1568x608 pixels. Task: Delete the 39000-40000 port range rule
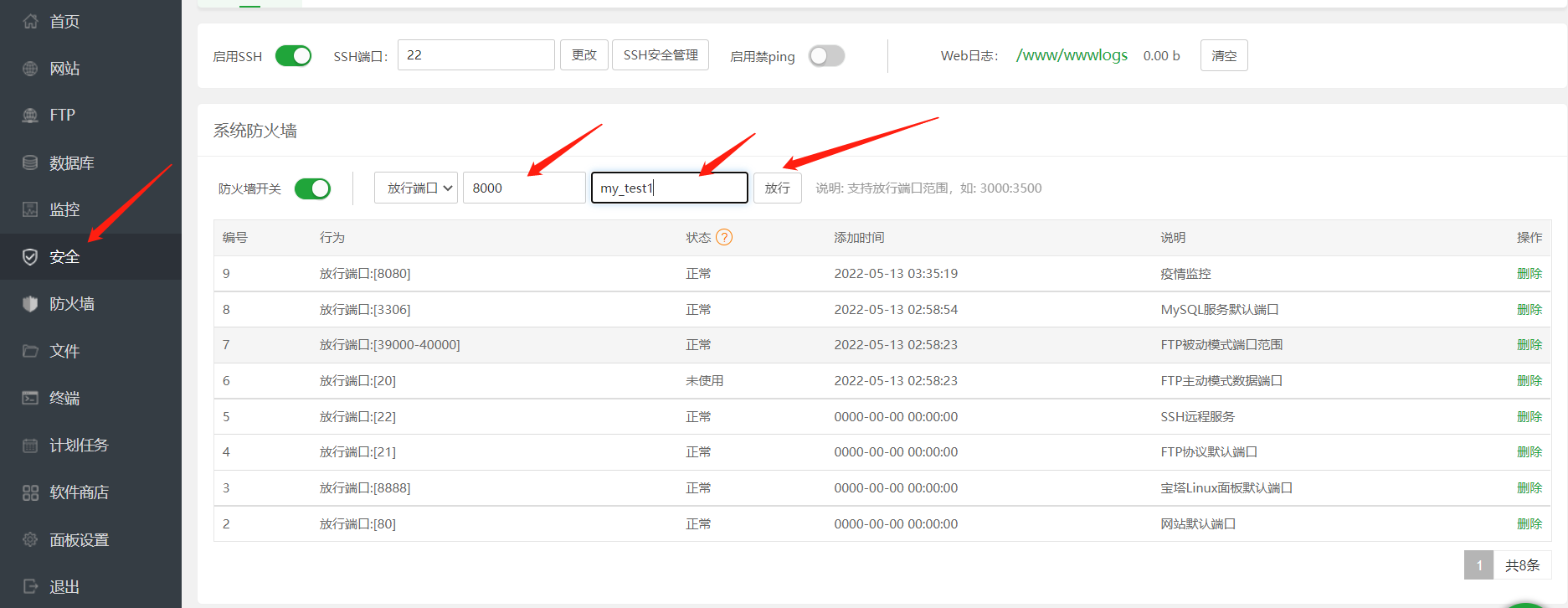1529,344
